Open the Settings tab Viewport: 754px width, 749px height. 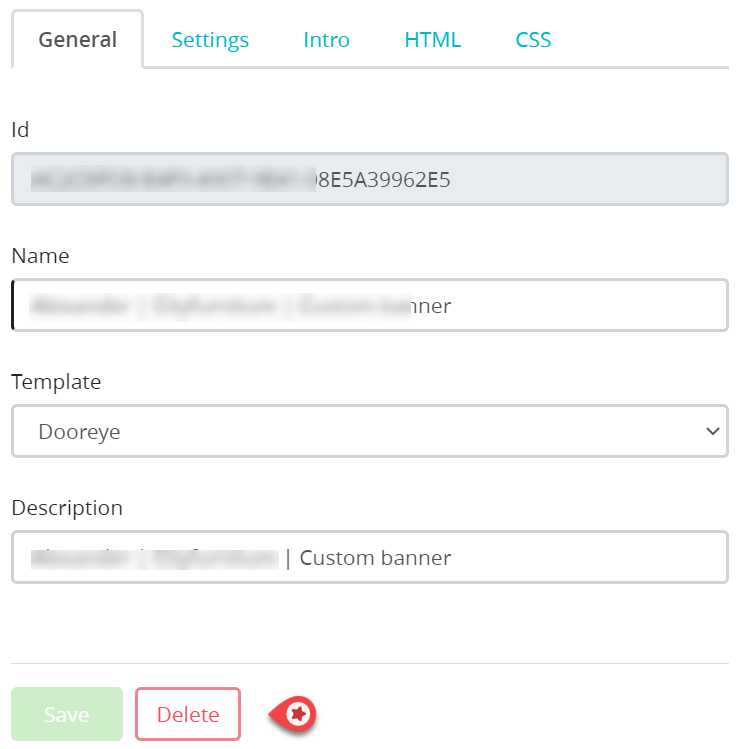(210, 40)
